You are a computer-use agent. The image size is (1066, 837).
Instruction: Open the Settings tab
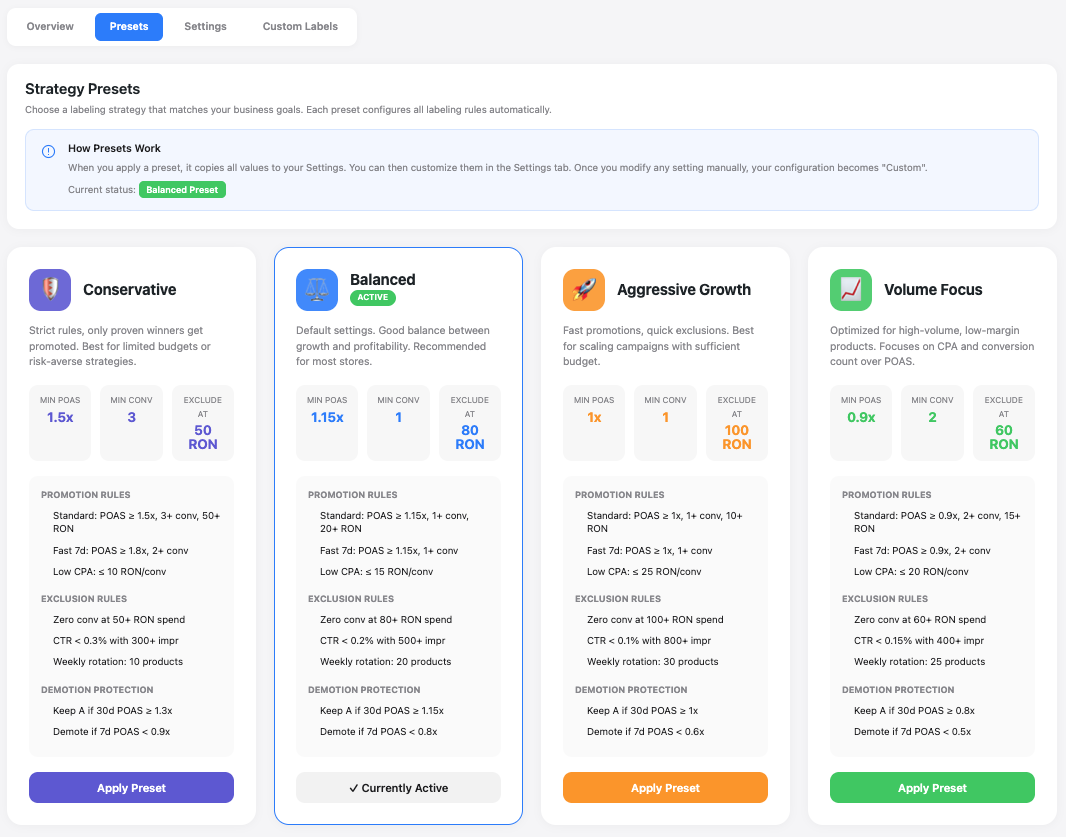coord(205,27)
